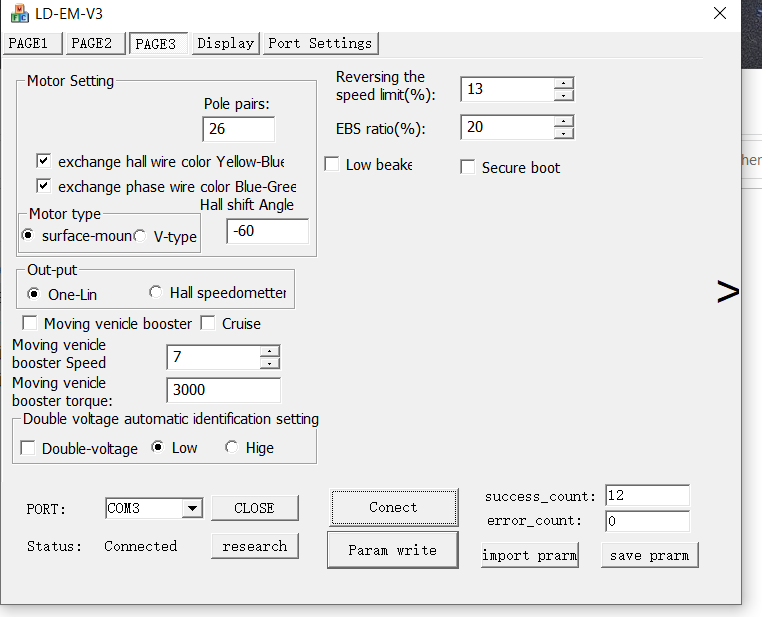Open the Port Settings tab
The image size is (762, 617).
(320, 43)
